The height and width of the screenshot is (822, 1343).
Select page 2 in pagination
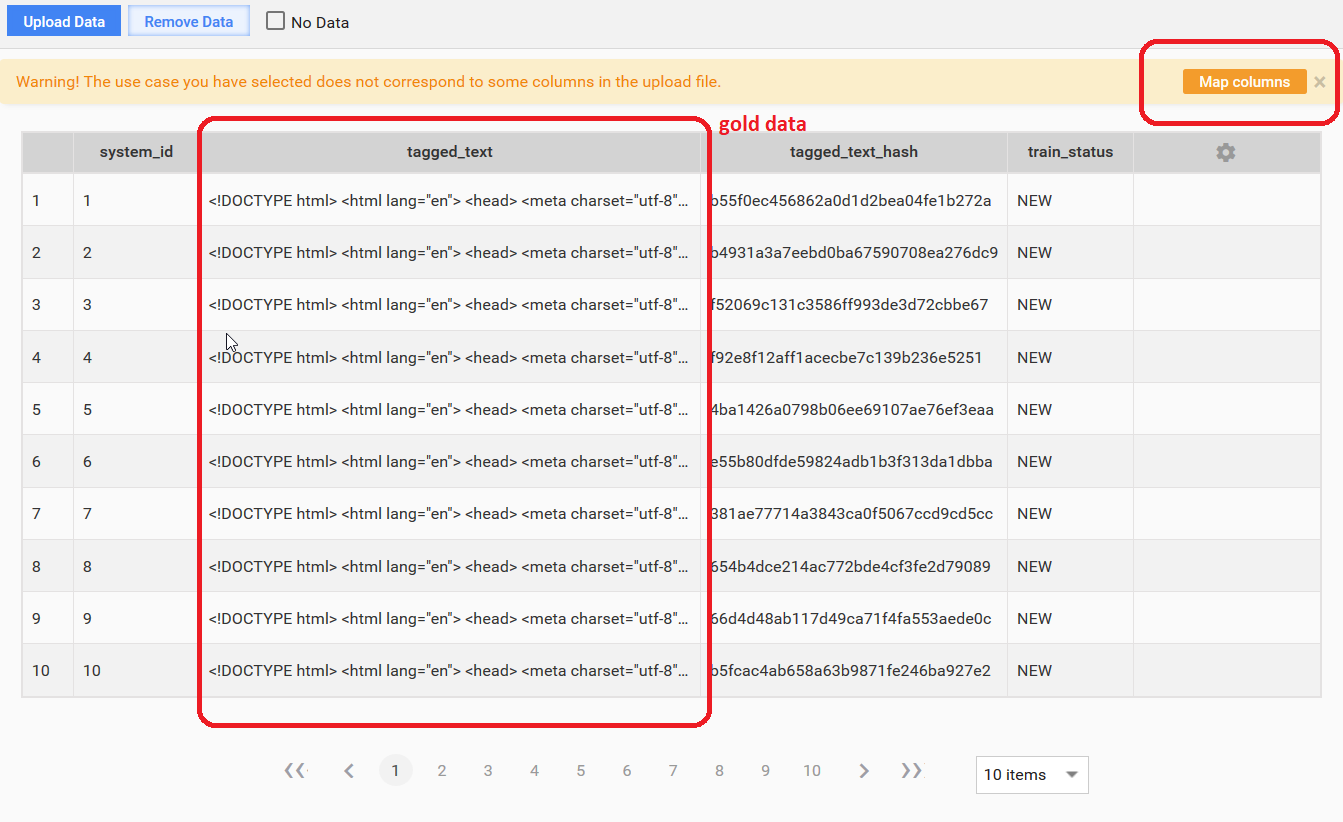click(442, 770)
